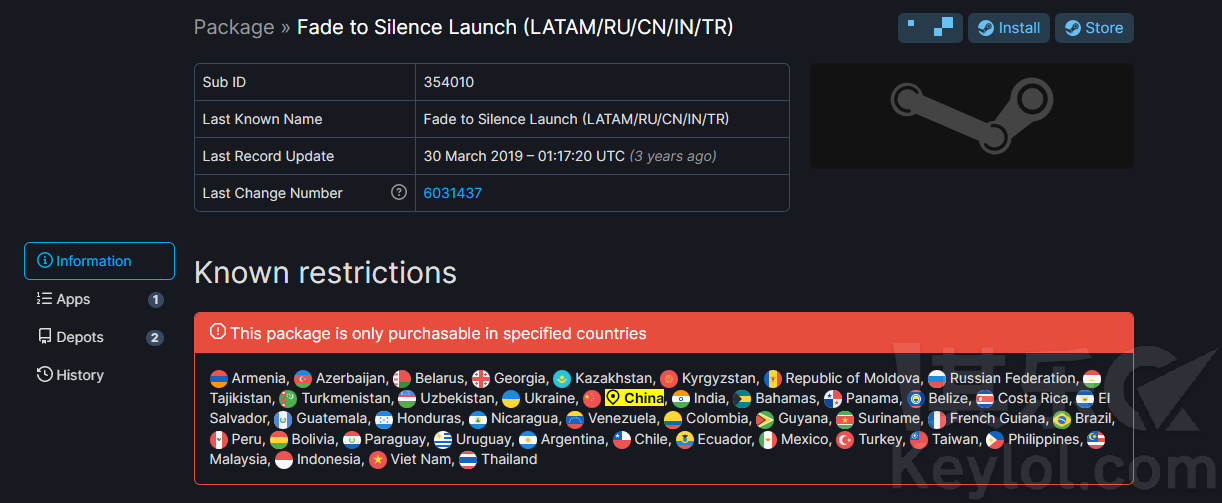
Task: Click the help question mark beside Last Change Number
Action: (399, 192)
